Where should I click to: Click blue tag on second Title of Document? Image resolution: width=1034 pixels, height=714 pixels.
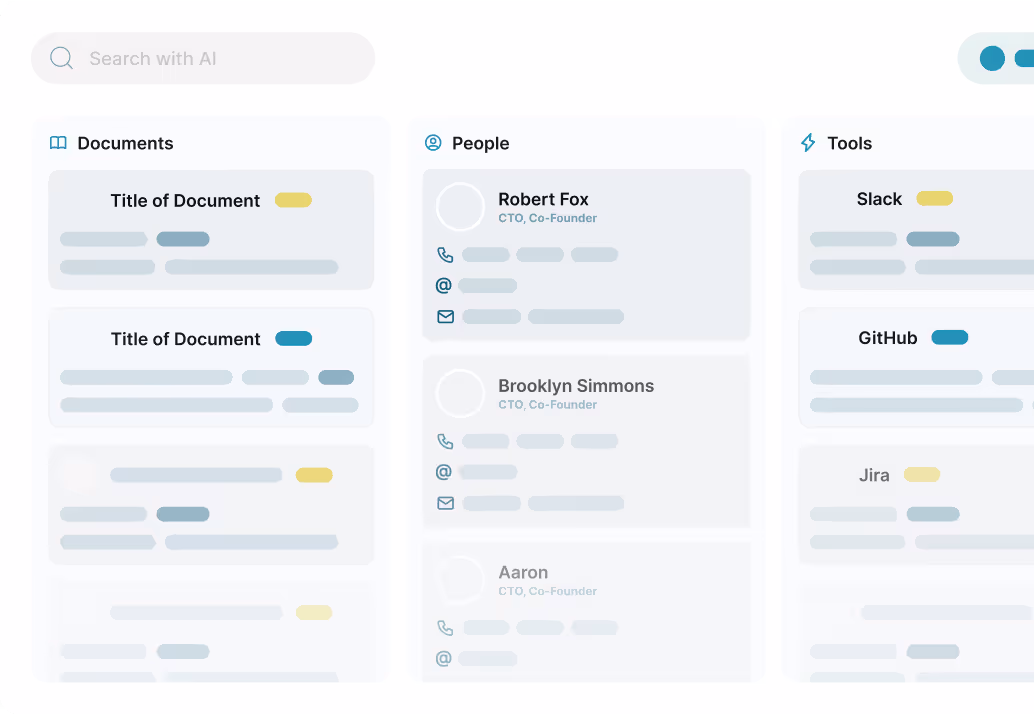coord(293,338)
